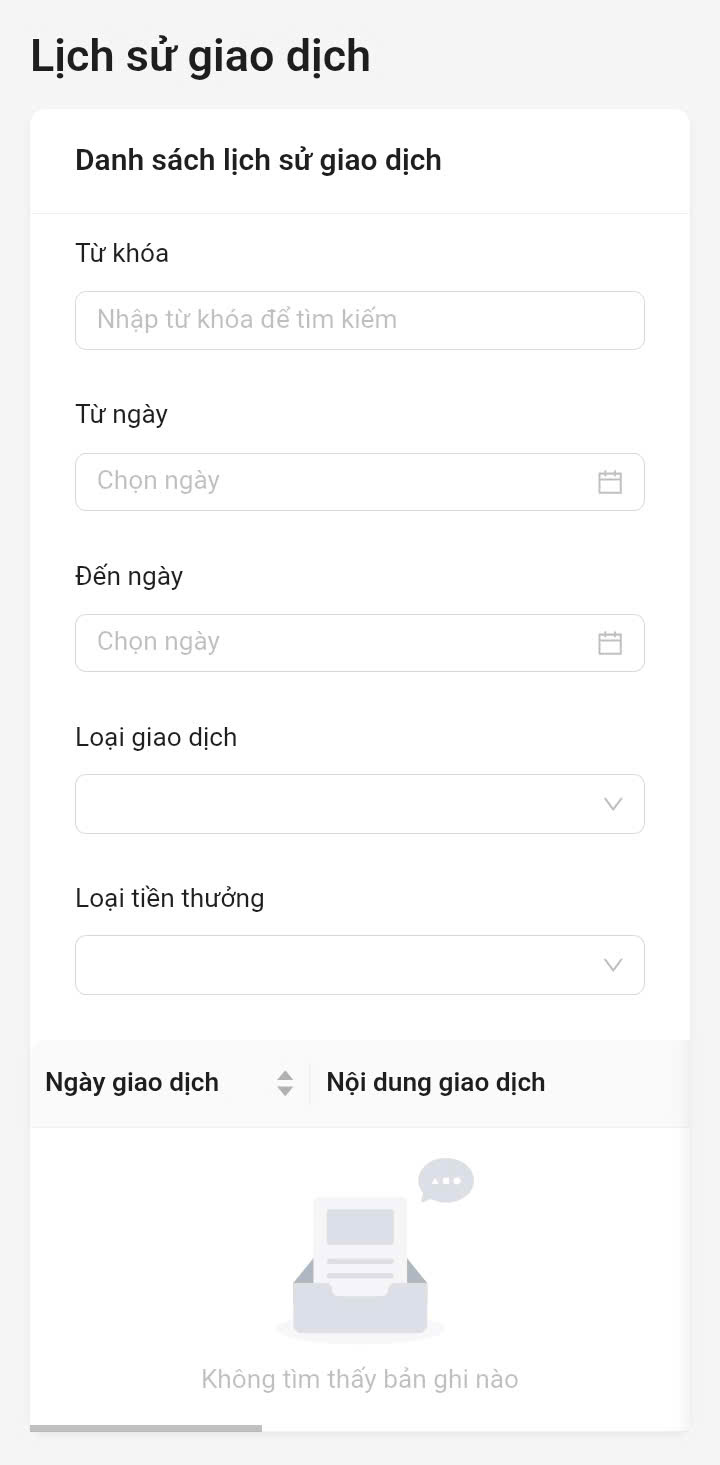The height and width of the screenshot is (1465, 720).
Task: Click the chevron arrow of Loại tiền thưởng
Action: click(x=613, y=965)
